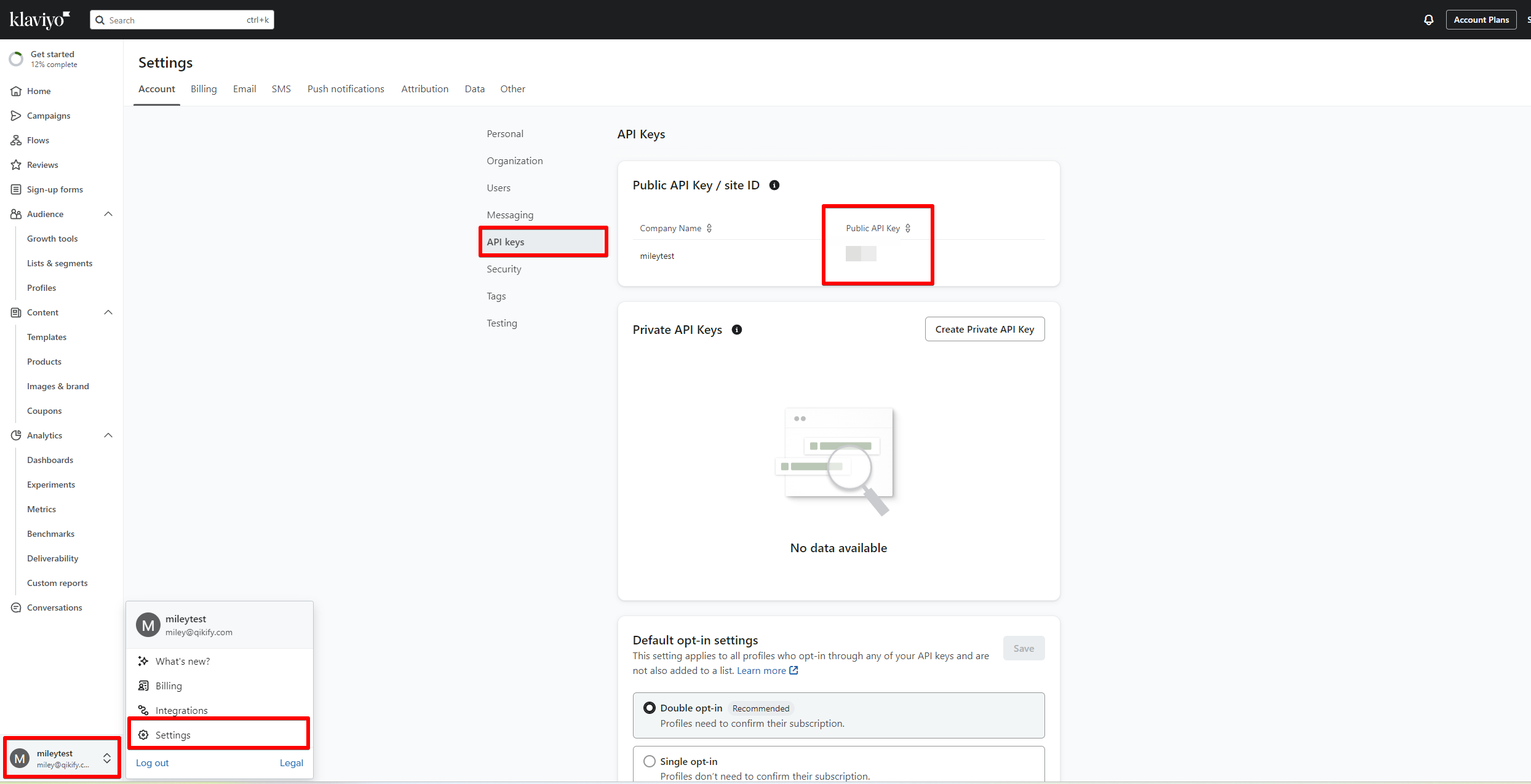The width and height of the screenshot is (1531, 784).
Task: Select the Single opt-in radio button
Action: [x=650, y=761]
